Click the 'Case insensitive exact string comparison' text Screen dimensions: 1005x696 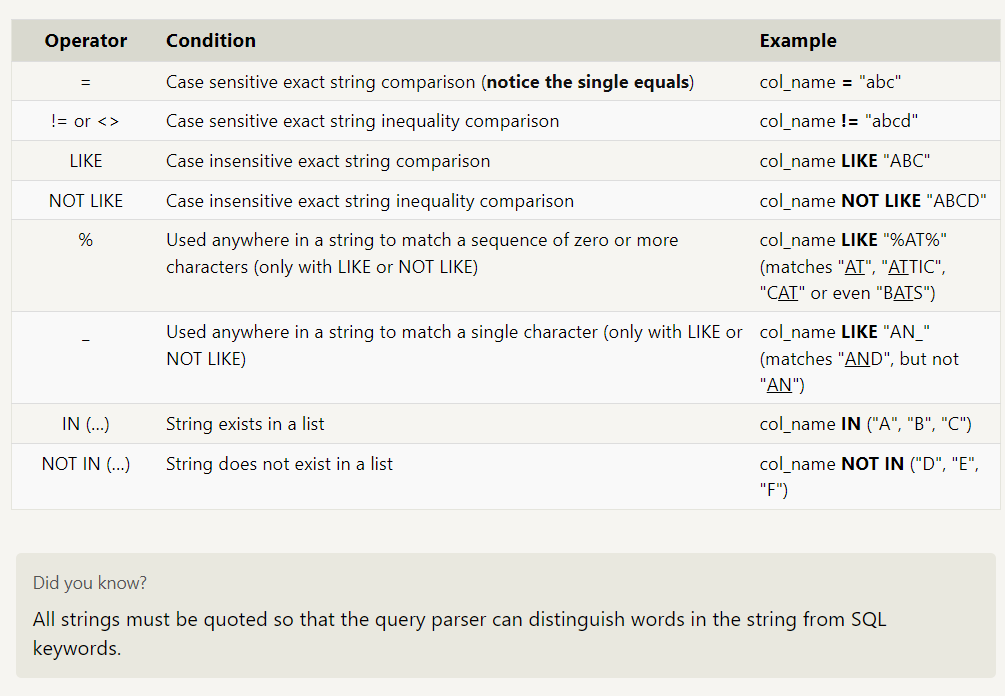coord(328,161)
